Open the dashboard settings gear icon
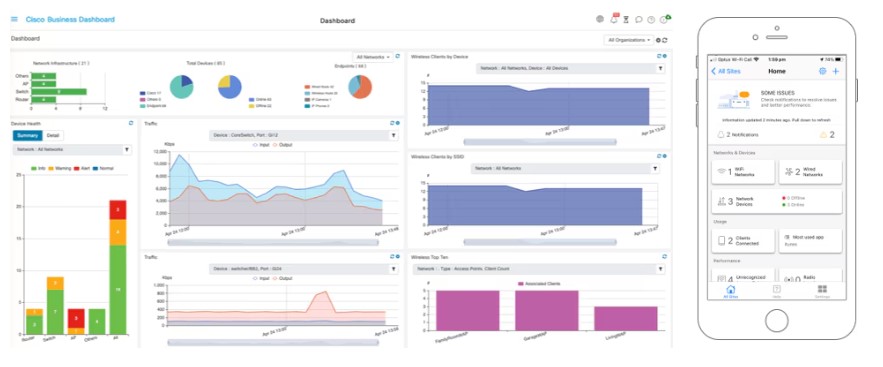 (658, 41)
